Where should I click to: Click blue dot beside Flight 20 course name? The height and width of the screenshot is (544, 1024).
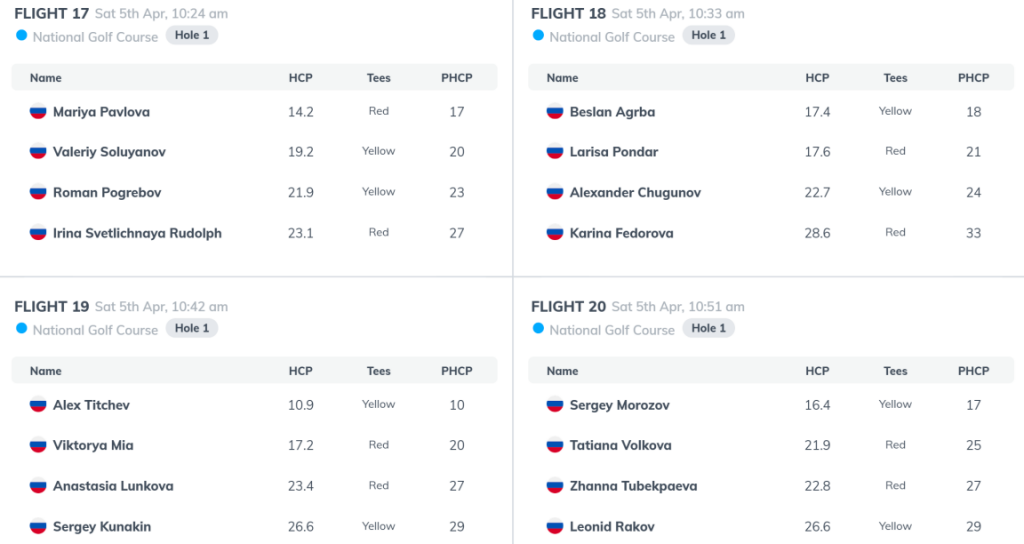[538, 328]
